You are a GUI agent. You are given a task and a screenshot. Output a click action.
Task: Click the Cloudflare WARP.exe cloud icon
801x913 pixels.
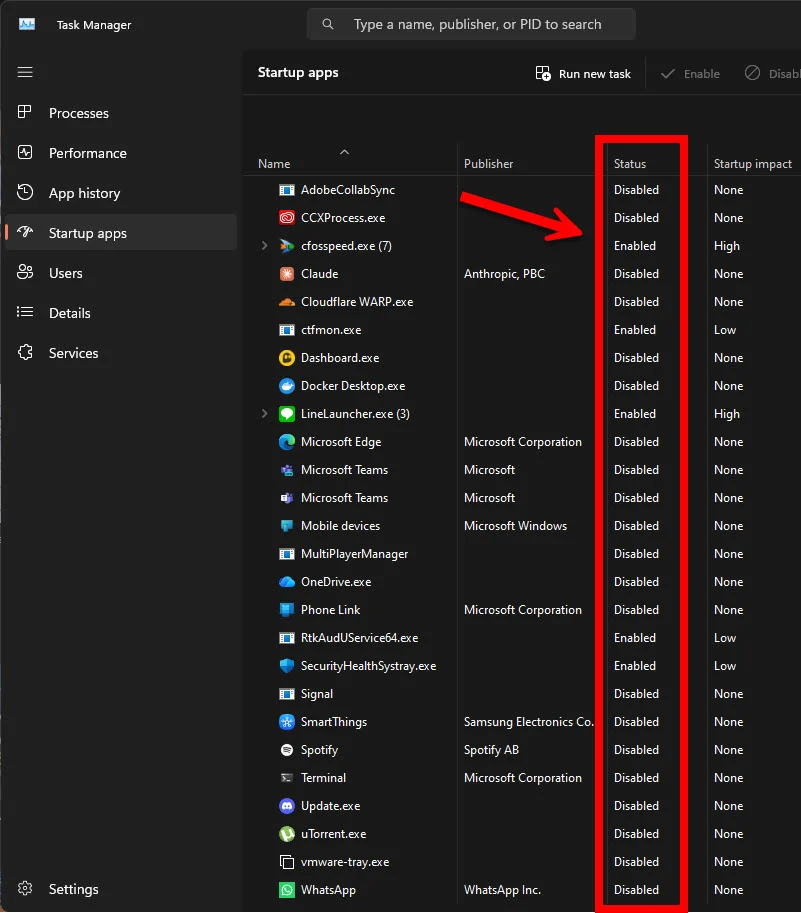coord(287,302)
